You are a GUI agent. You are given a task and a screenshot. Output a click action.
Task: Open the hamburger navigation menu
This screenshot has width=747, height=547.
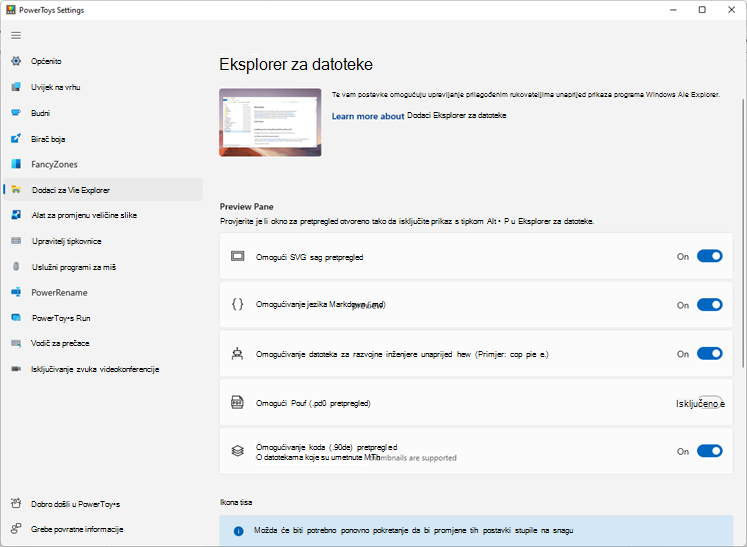[16, 35]
